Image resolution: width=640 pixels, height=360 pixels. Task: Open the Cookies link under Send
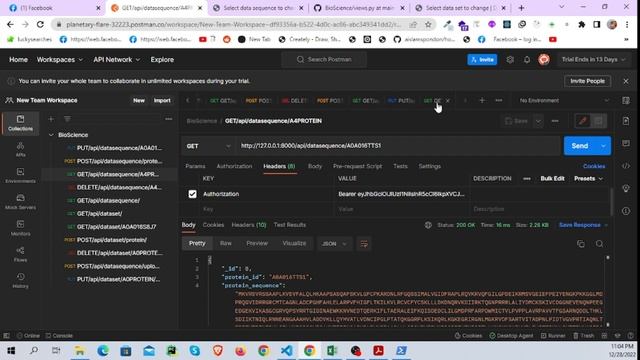point(594,166)
